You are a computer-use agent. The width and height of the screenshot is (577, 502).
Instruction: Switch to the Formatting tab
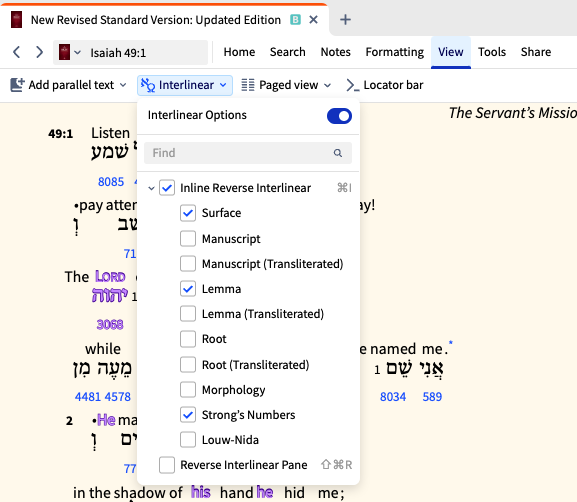point(394,52)
